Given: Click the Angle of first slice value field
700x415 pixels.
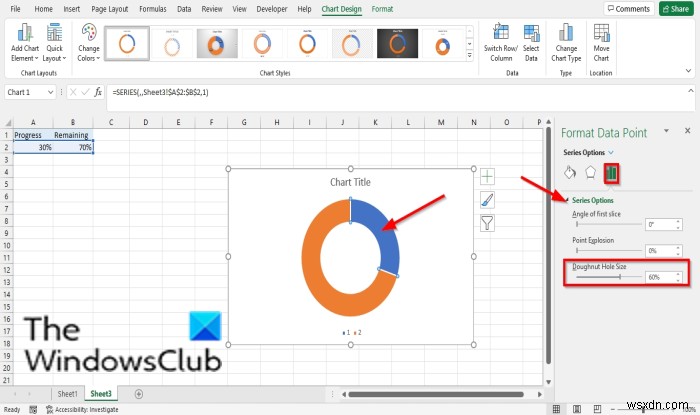Looking at the screenshot, I should pyautogui.click(x=660, y=224).
